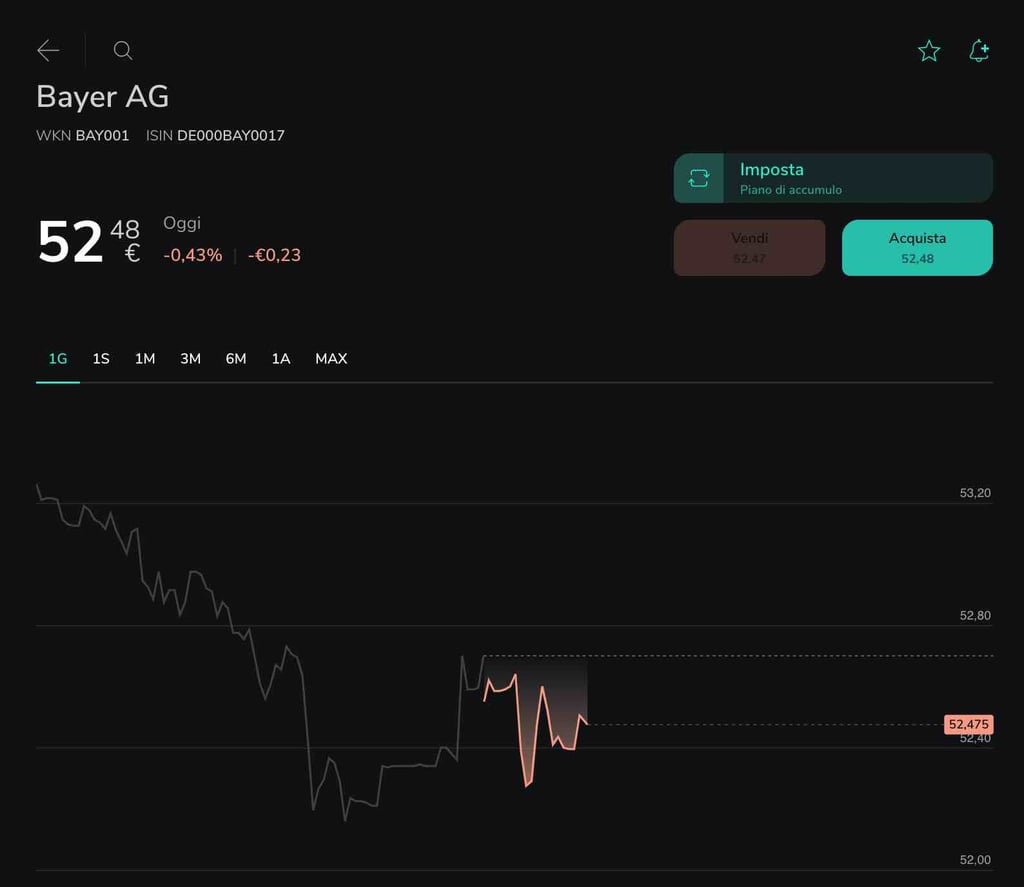Open search with the magnifier icon
This screenshot has width=1024, height=887.
point(123,51)
